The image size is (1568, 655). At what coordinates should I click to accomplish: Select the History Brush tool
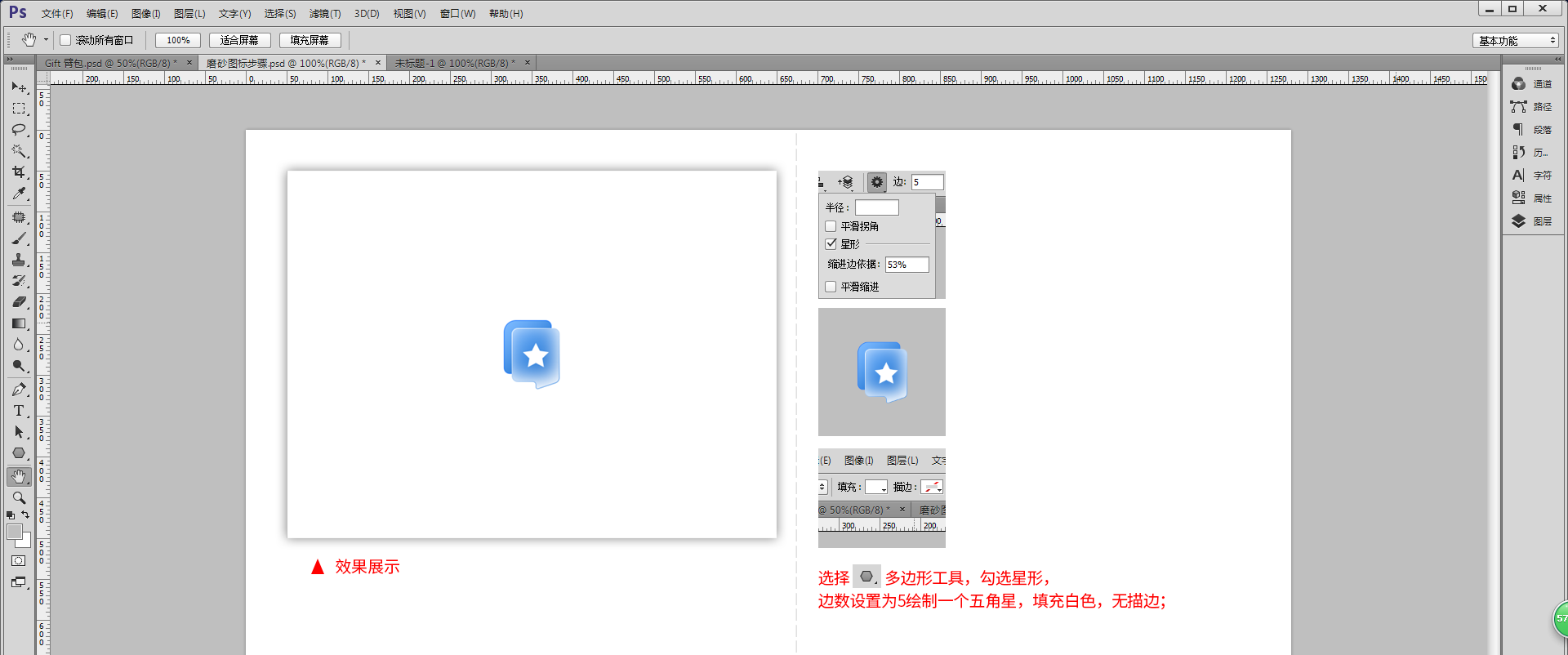pyautogui.click(x=19, y=281)
